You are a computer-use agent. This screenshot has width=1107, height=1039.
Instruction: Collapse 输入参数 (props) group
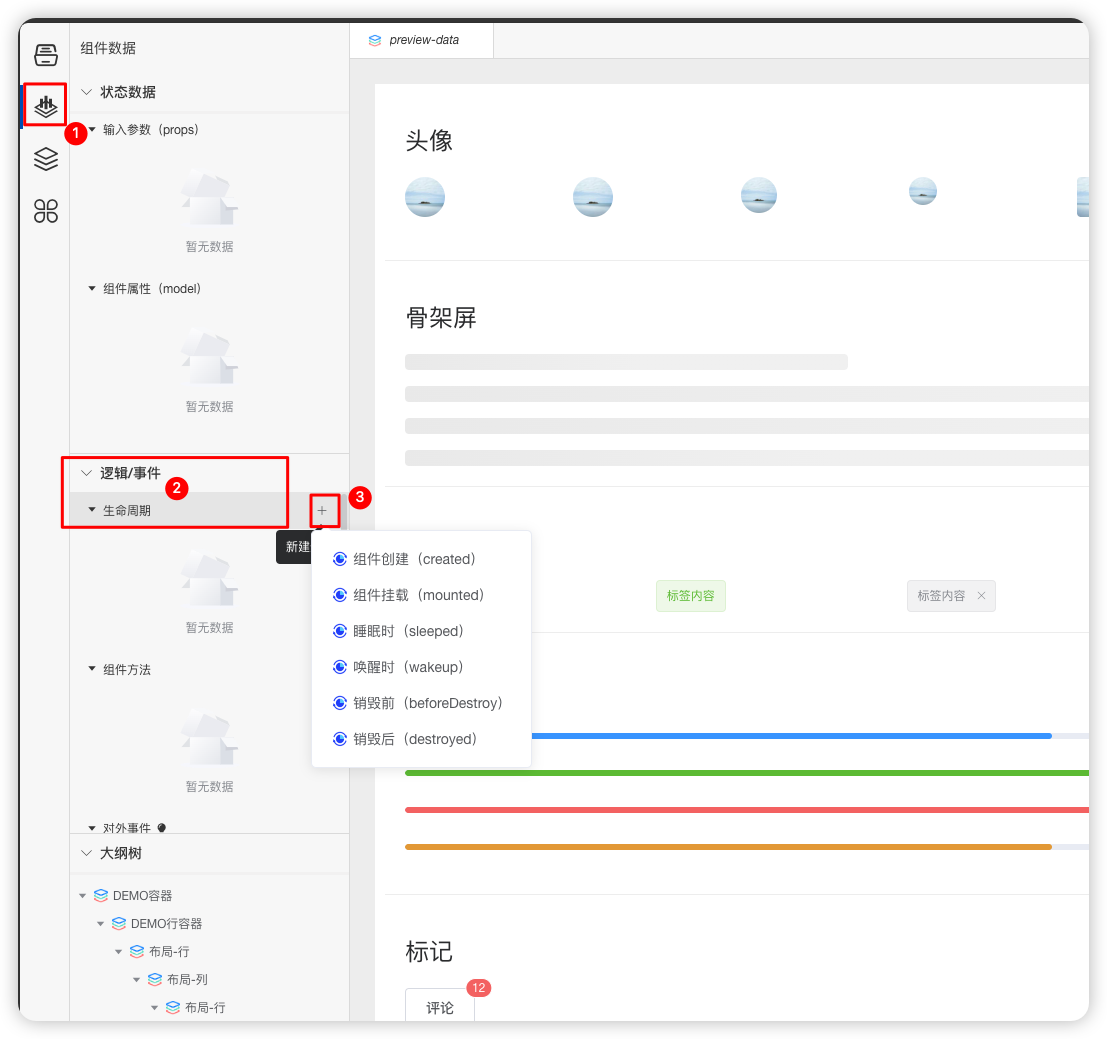[92, 129]
